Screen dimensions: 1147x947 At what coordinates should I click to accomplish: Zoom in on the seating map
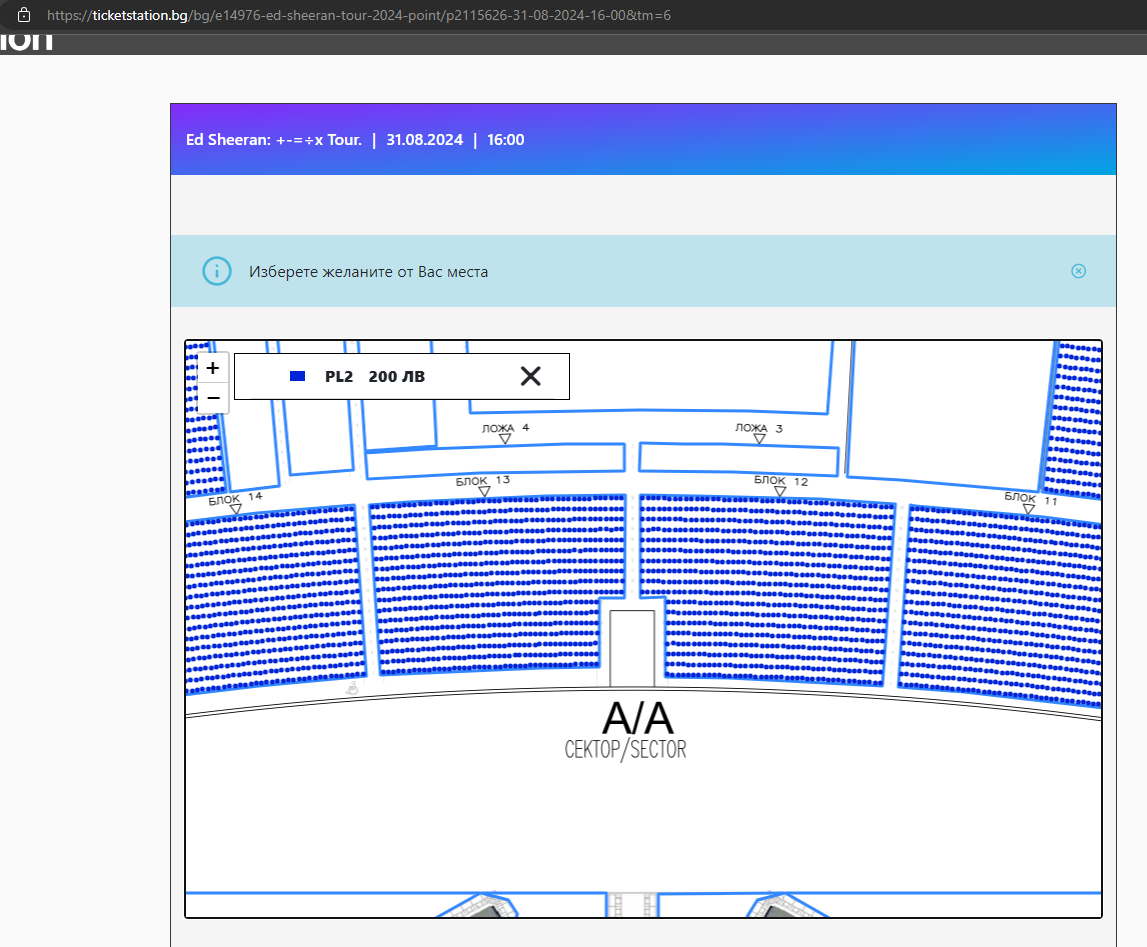pos(213,368)
